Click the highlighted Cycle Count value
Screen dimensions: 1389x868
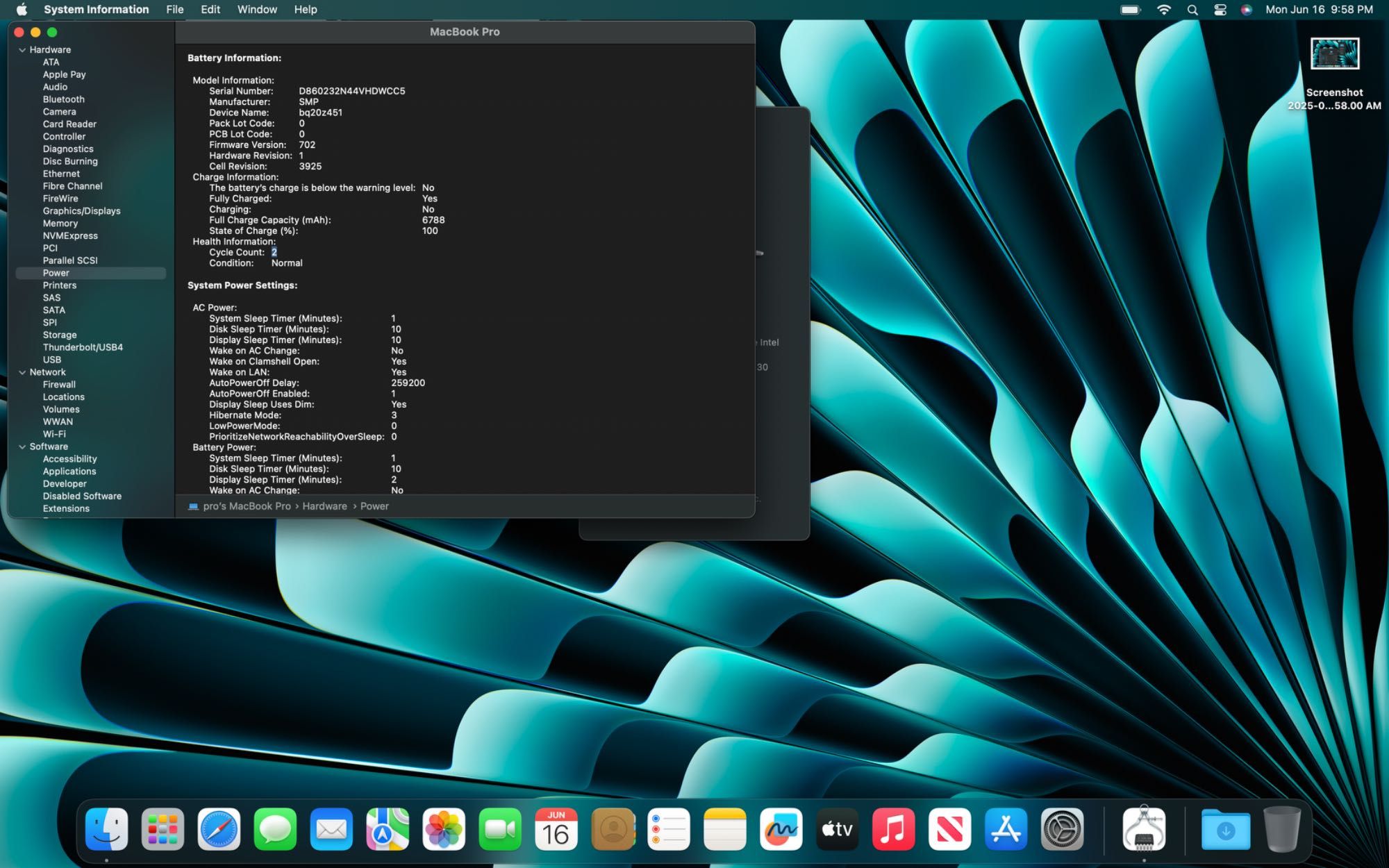point(274,252)
